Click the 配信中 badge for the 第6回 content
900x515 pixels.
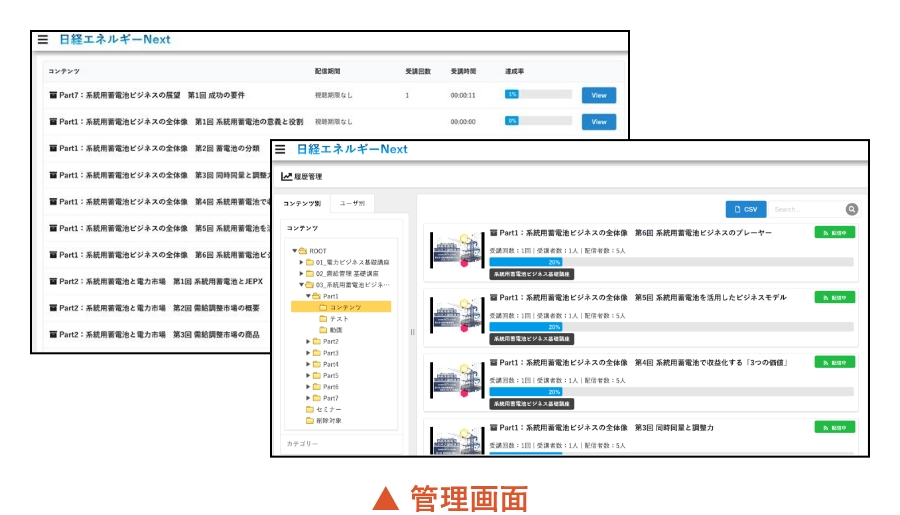[834, 233]
